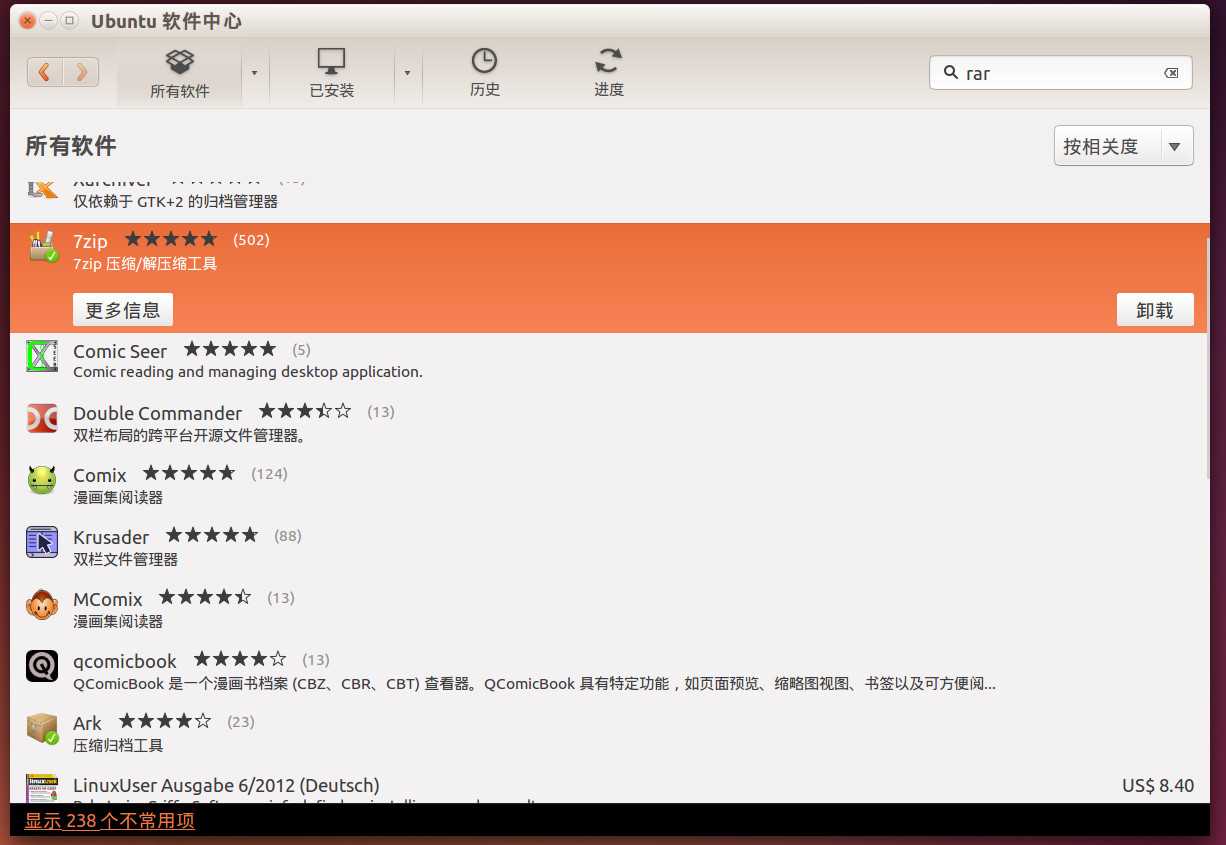This screenshot has height=845, width=1226.
Task: Maximize the Ubuntu 软件中心 window
Action: pos(69,20)
